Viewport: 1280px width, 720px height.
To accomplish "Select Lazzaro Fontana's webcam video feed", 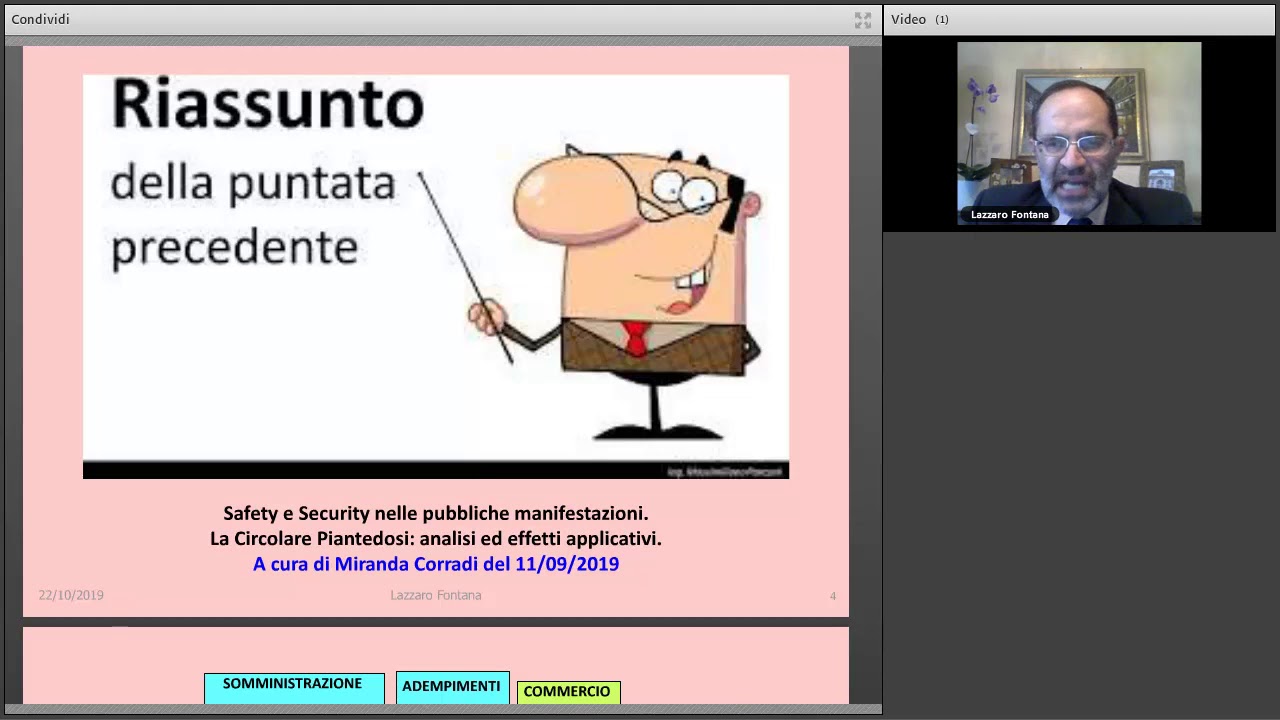I will (x=1079, y=133).
